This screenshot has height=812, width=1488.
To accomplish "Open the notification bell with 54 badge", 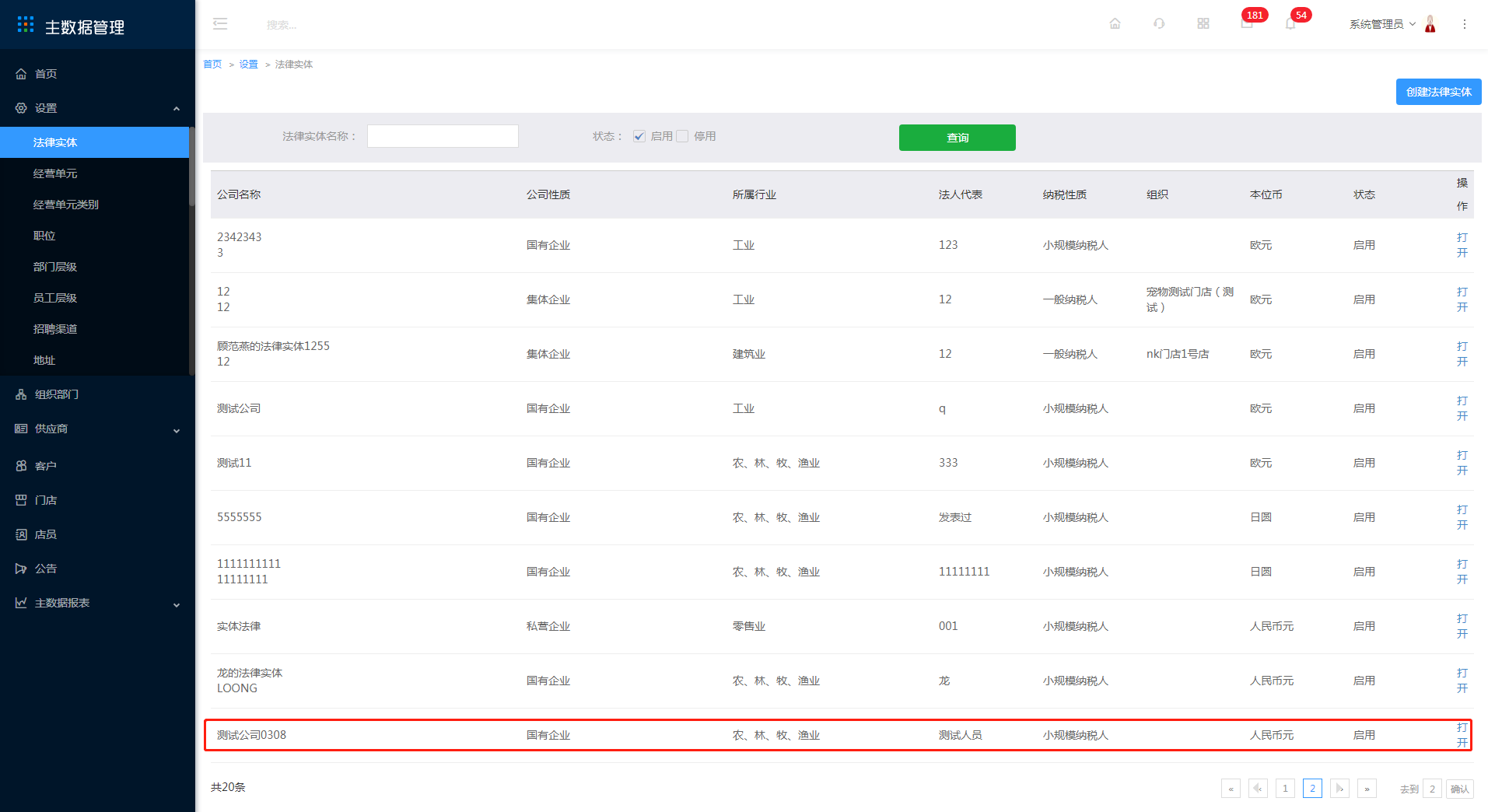I will [x=1291, y=24].
